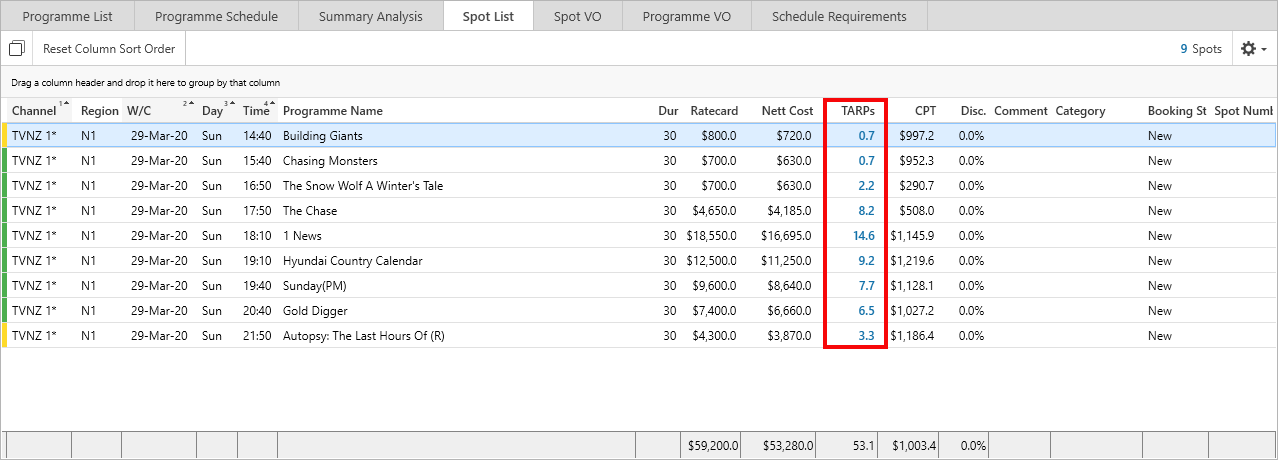This screenshot has height=460, width=1278.
Task: Click Nett Cost $6,660.0 for Gold Digger
Action: 790,311
